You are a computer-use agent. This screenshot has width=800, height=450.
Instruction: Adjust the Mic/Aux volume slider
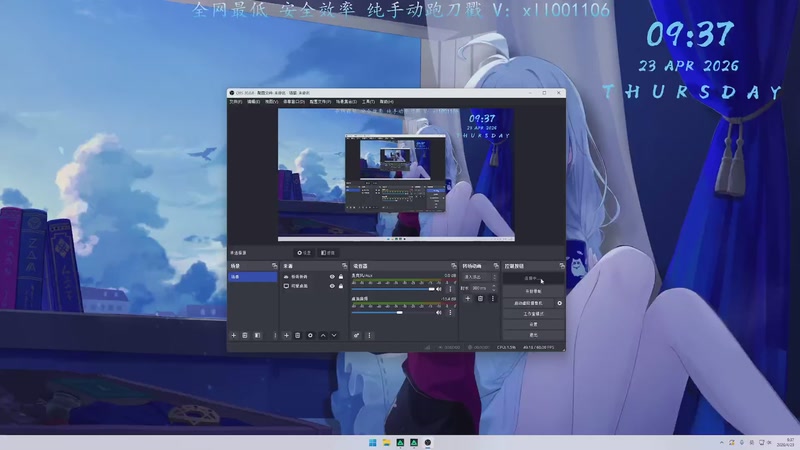coord(393,289)
